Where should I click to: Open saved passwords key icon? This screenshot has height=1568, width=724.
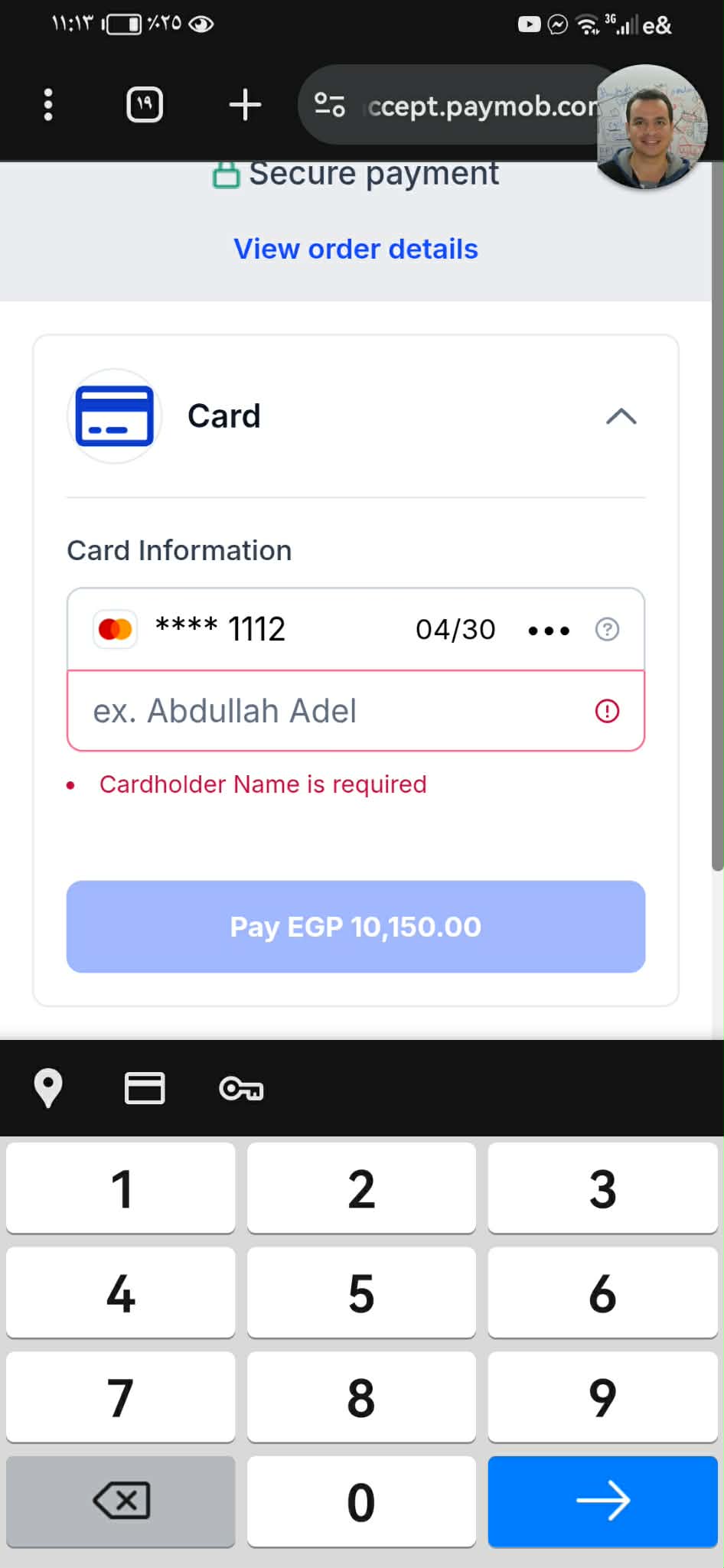[x=241, y=1088]
